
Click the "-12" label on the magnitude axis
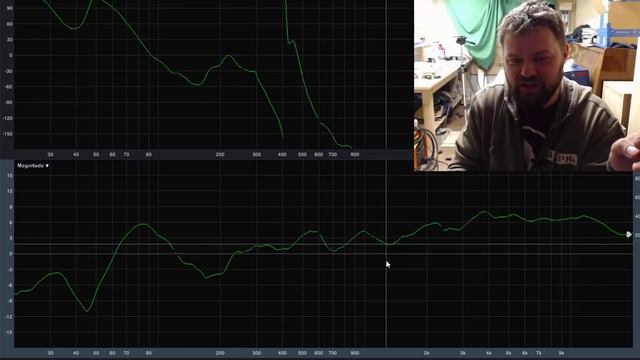(x=9, y=317)
